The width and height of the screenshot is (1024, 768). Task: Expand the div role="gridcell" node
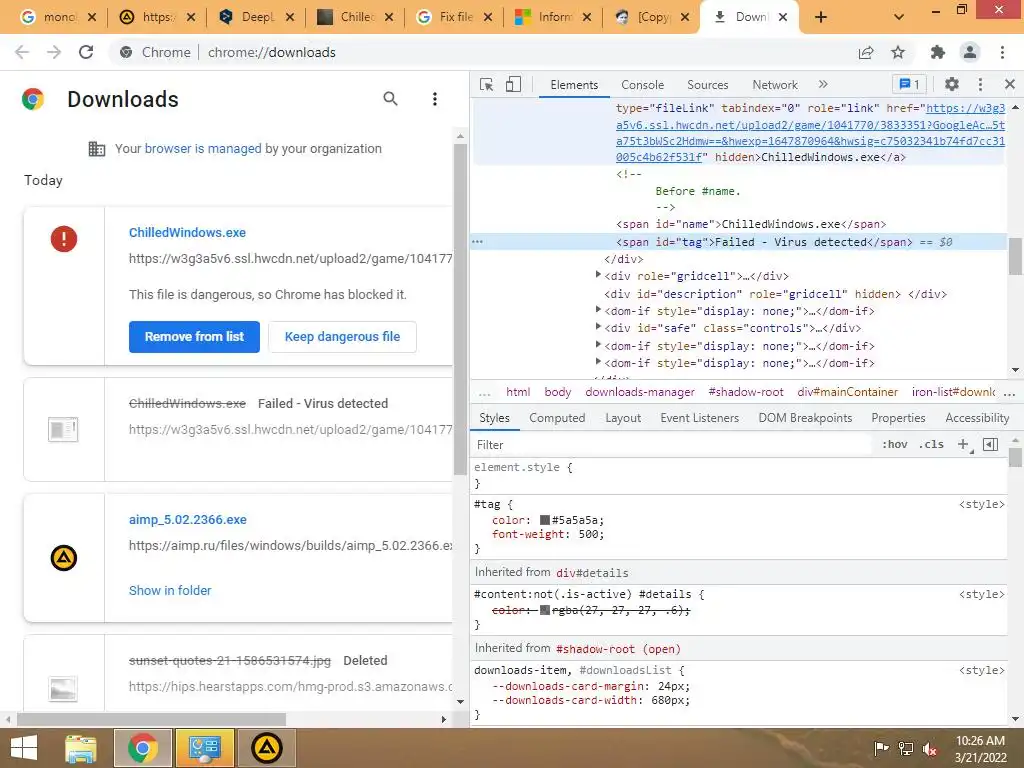click(x=598, y=275)
